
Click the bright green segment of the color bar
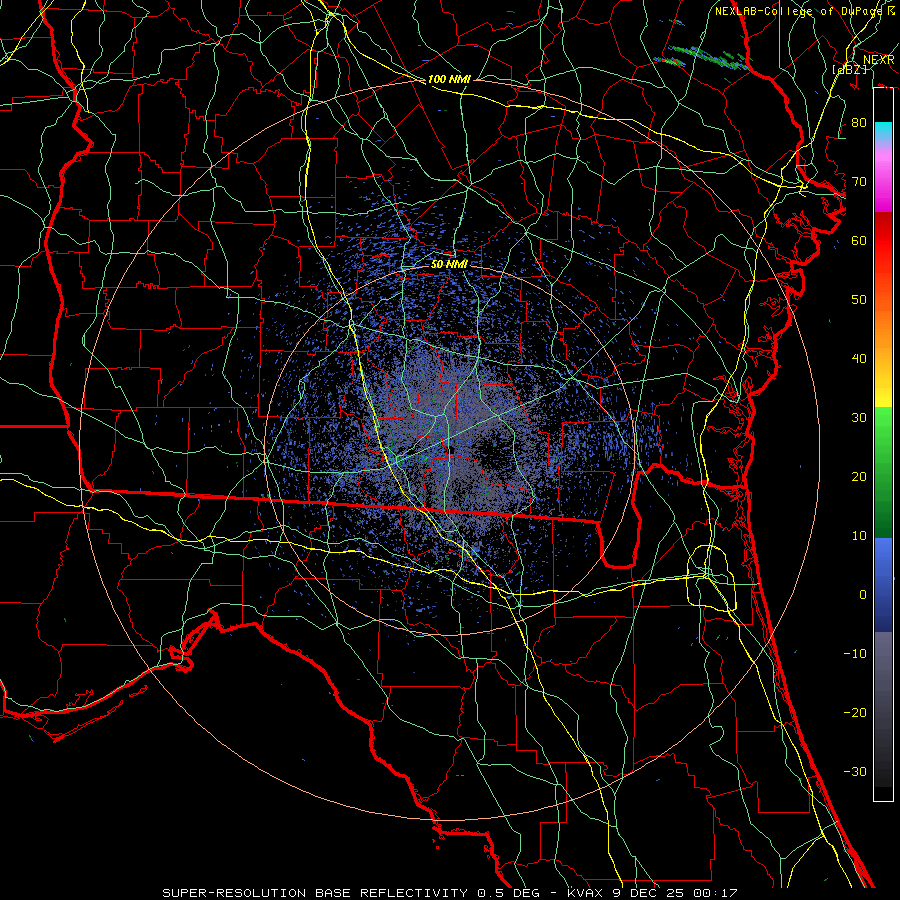point(883,428)
